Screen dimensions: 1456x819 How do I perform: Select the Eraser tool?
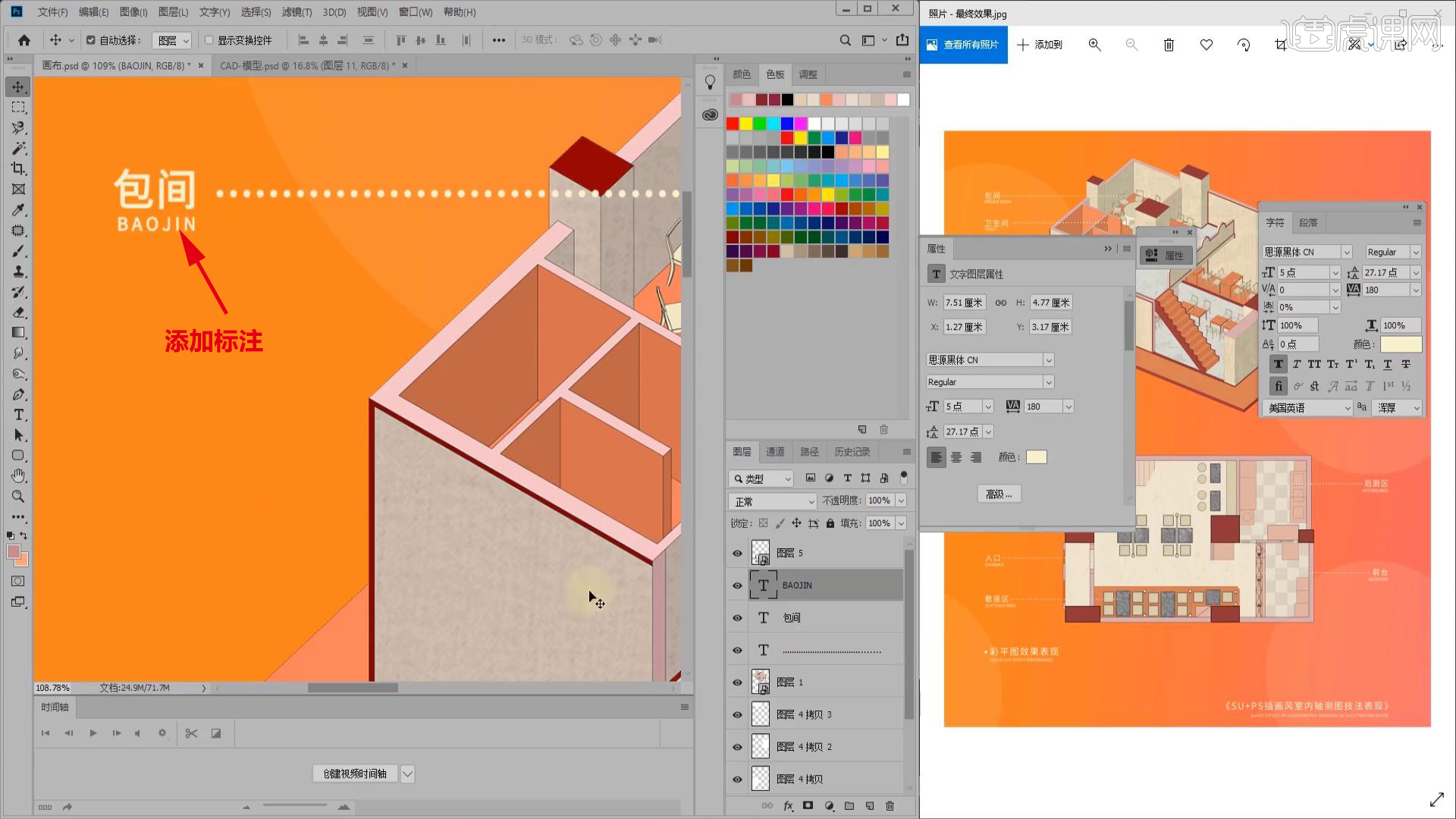[x=18, y=312]
